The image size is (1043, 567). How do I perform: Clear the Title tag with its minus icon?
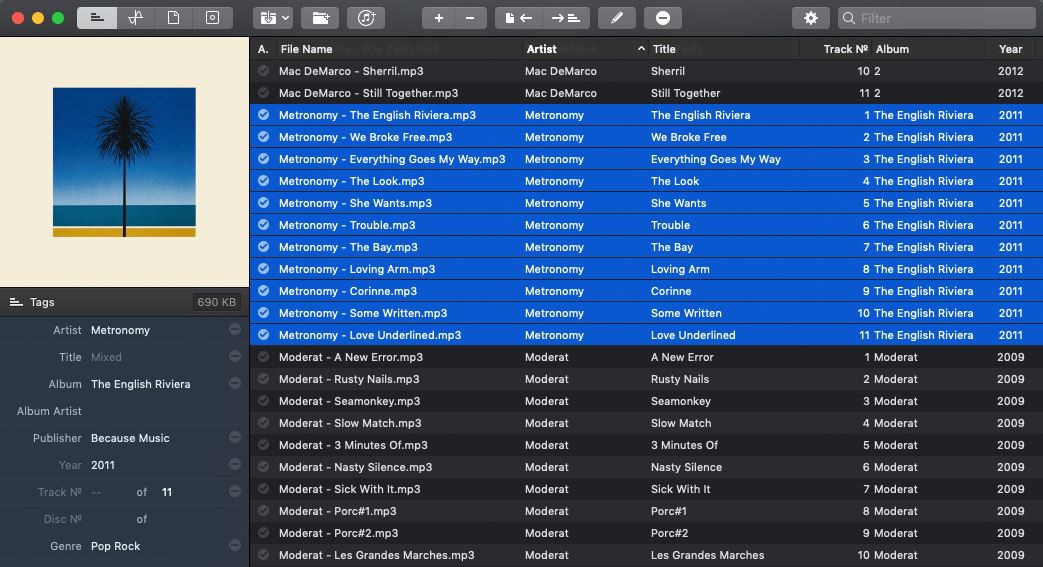tap(235, 357)
